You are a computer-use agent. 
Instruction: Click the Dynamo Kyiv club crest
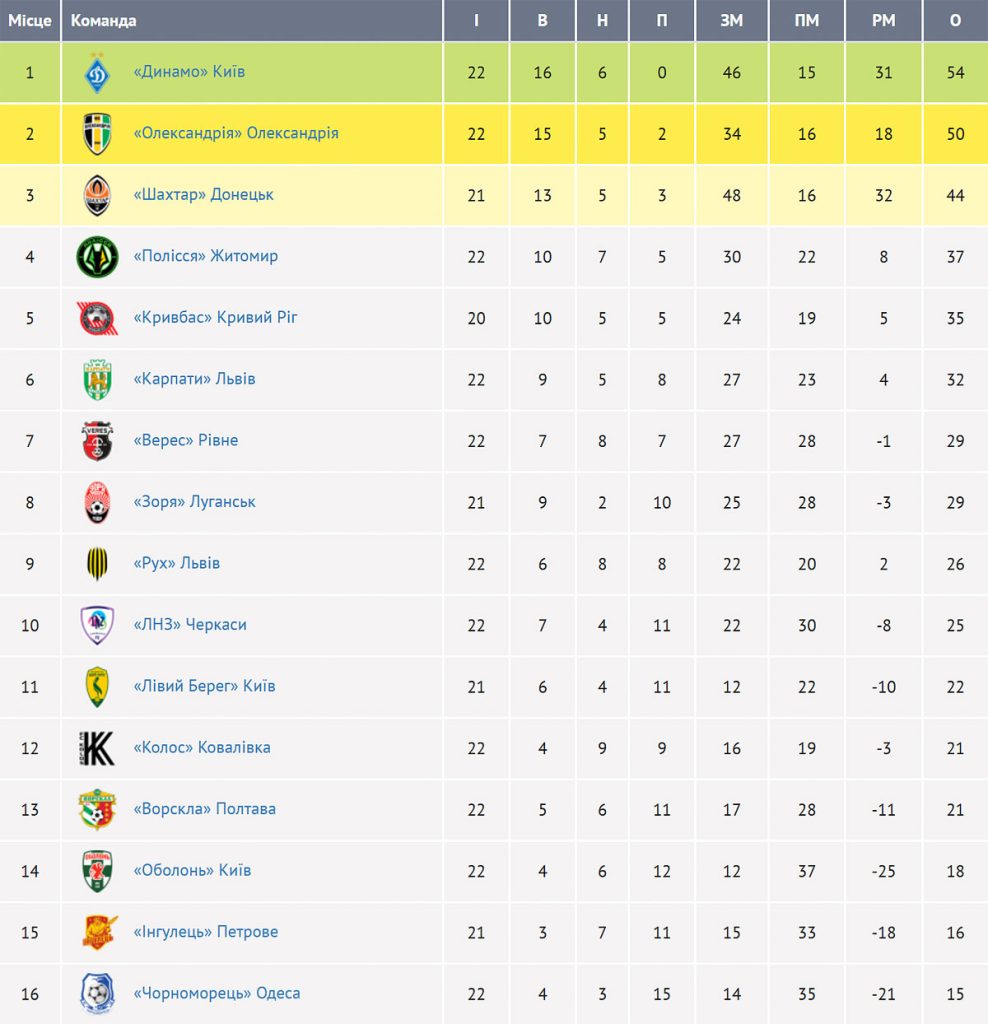point(97,72)
